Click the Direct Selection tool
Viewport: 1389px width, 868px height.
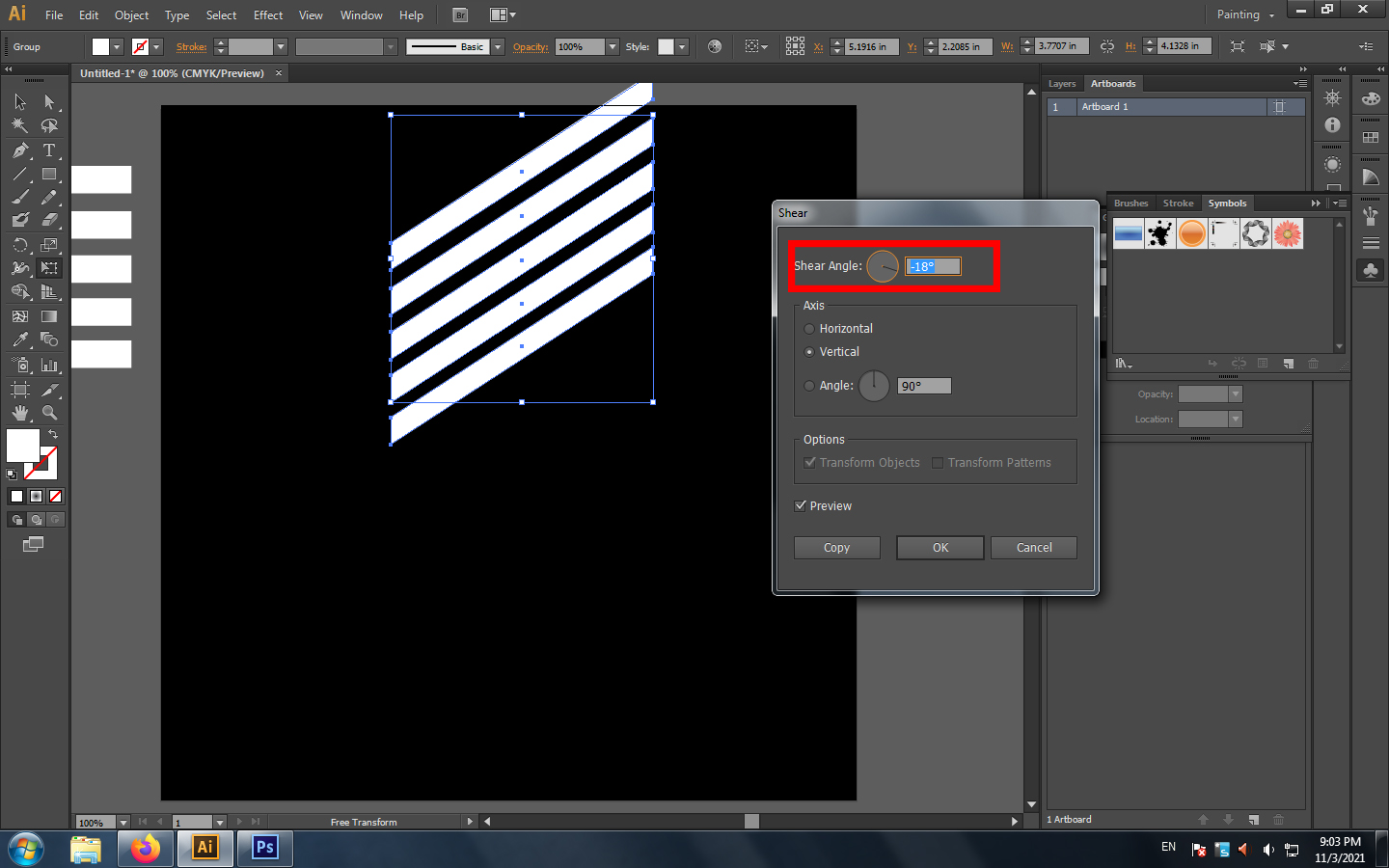tap(49, 102)
